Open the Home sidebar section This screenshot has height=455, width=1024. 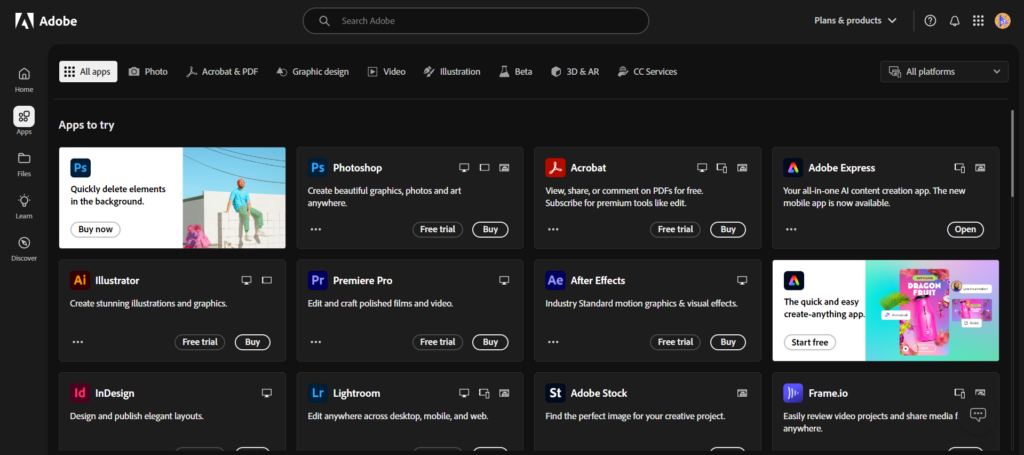pyautogui.click(x=24, y=80)
